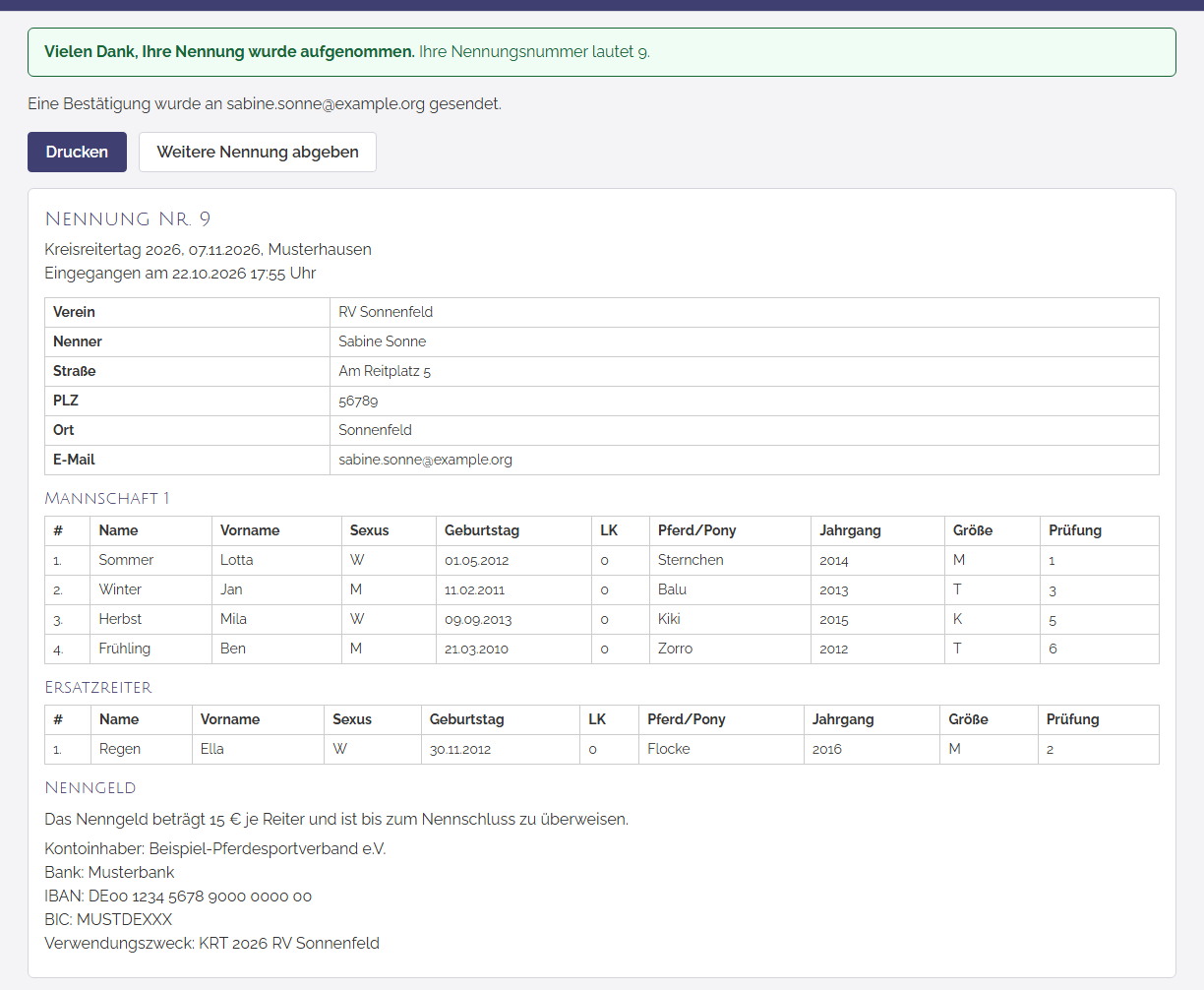This screenshot has width=1204, height=990.
Task: Select the birthday "11.02.2011"
Action: (475, 589)
